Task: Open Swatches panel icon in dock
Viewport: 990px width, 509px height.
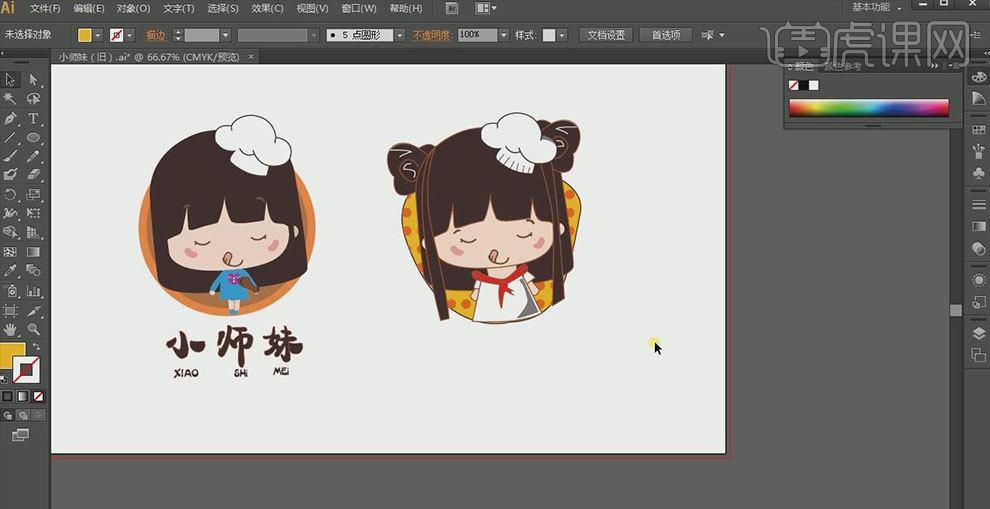Action: point(977,129)
